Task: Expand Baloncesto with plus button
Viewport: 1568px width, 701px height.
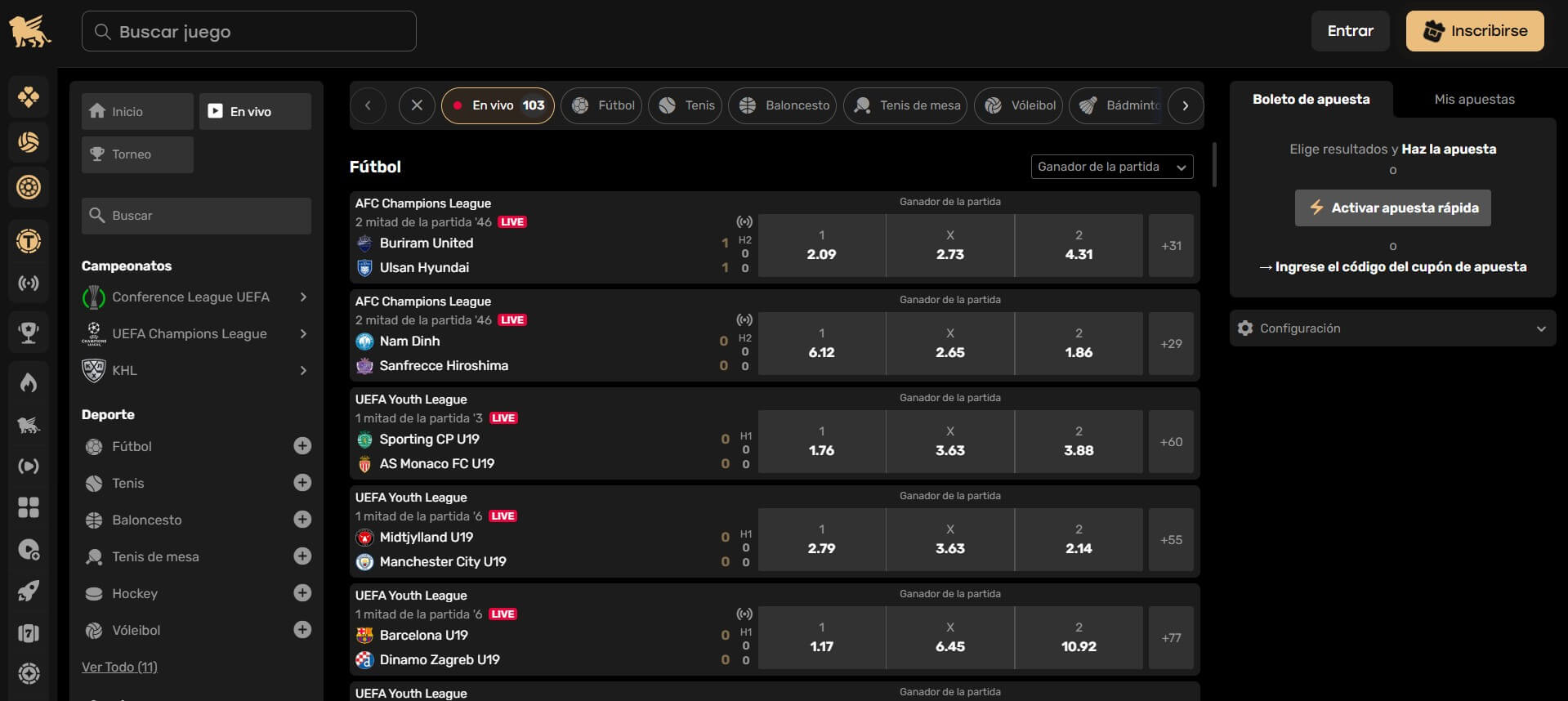Action: [302, 519]
